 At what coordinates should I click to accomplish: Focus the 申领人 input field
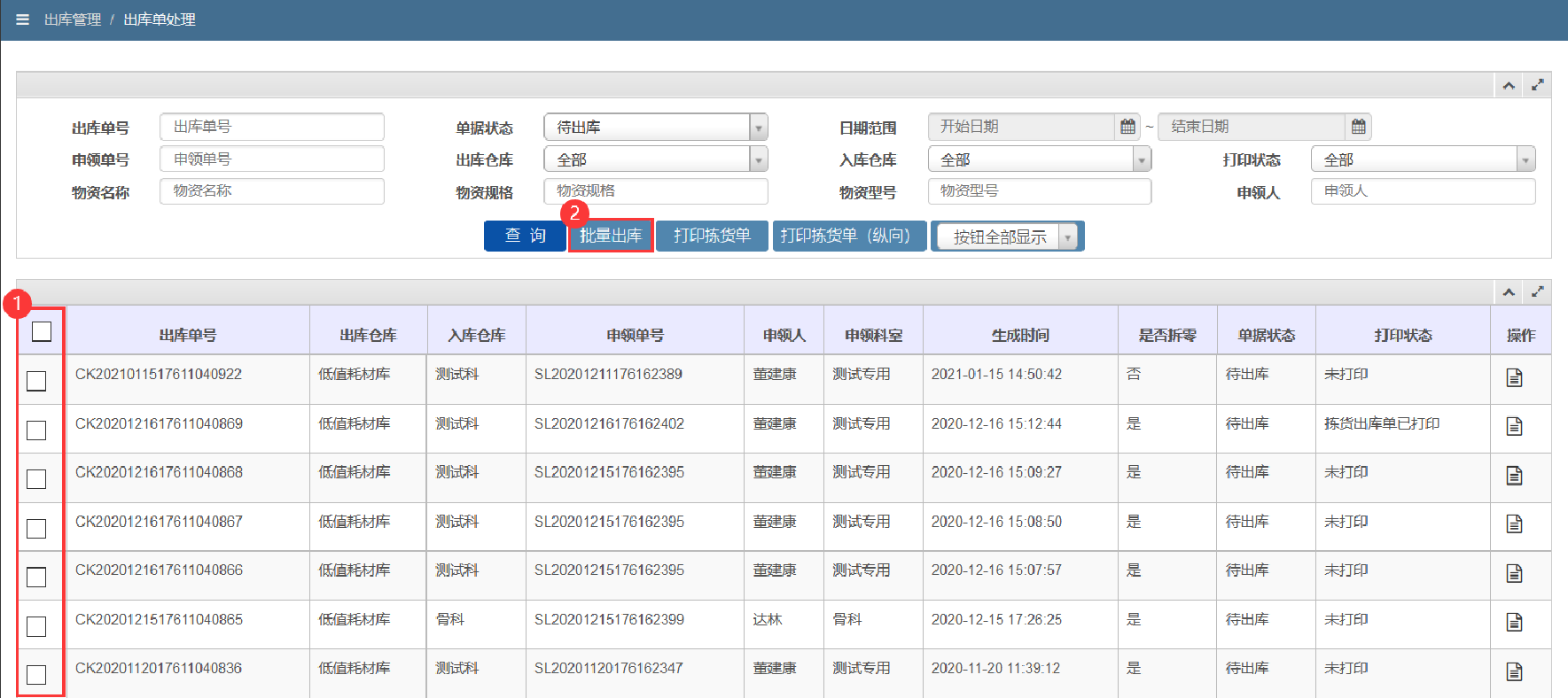pos(1423,191)
